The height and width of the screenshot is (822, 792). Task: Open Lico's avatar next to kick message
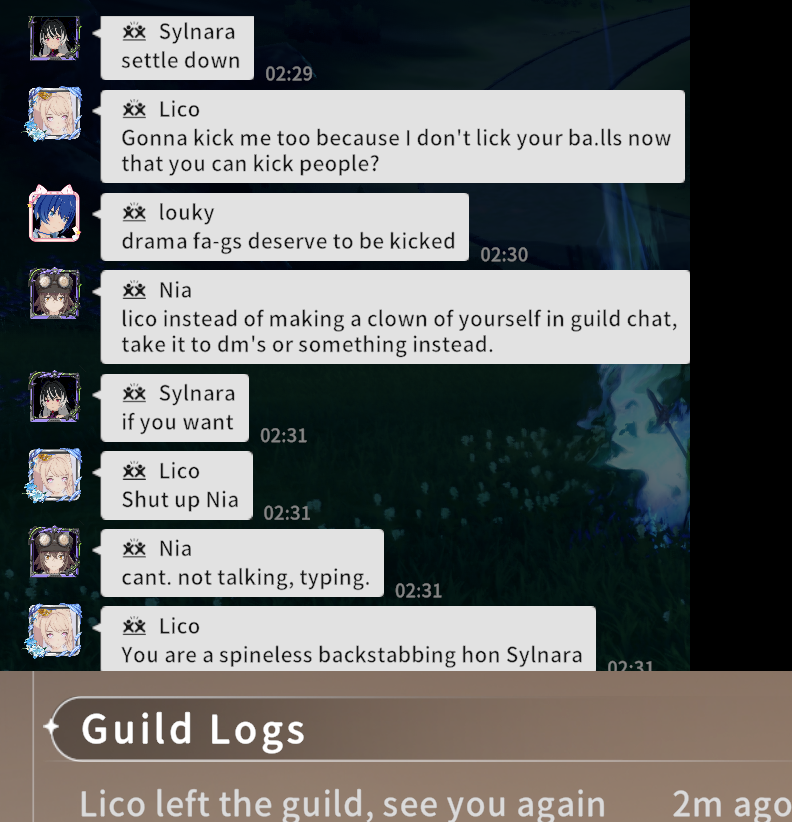(x=55, y=114)
